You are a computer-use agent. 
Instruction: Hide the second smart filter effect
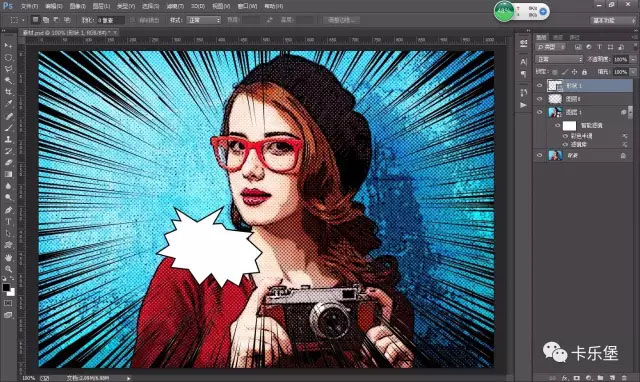point(565,144)
